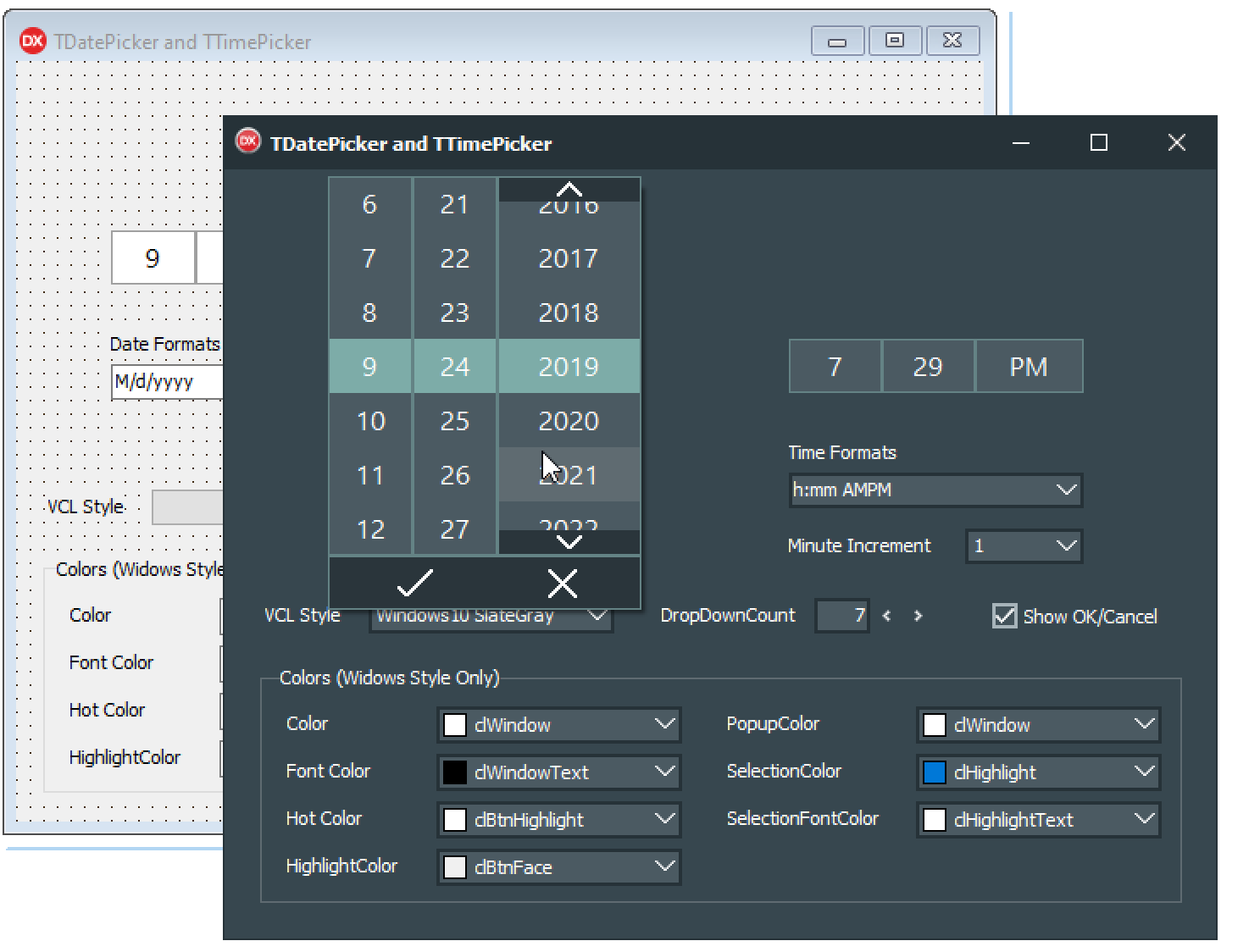Increase DropDownCount with right arrow

click(918, 616)
